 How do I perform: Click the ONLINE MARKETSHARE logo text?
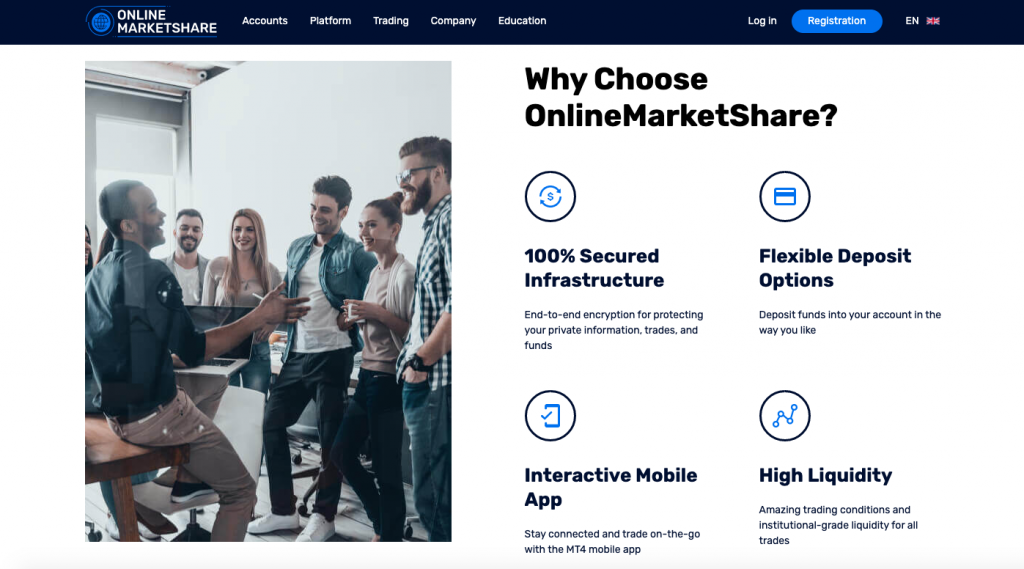click(x=167, y=22)
